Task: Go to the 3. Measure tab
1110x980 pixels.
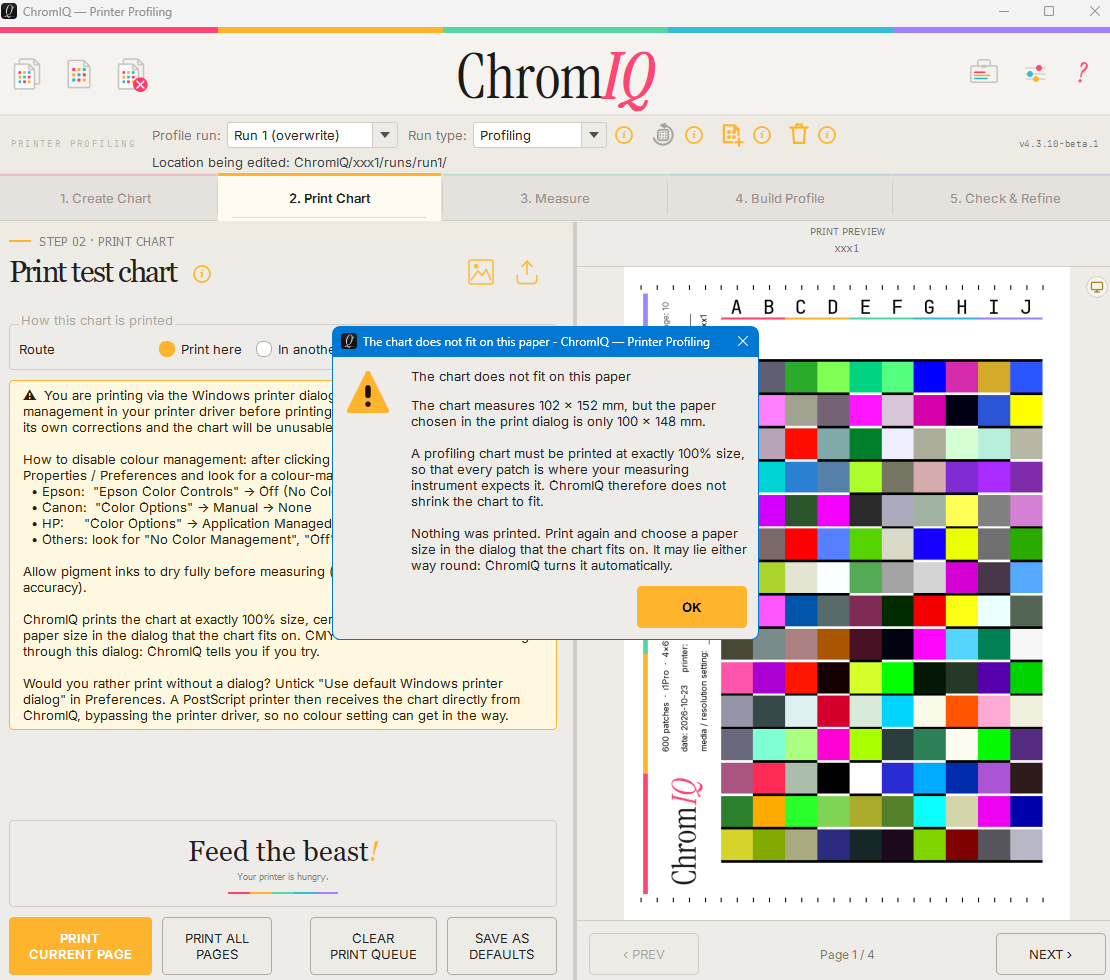Action: (554, 198)
